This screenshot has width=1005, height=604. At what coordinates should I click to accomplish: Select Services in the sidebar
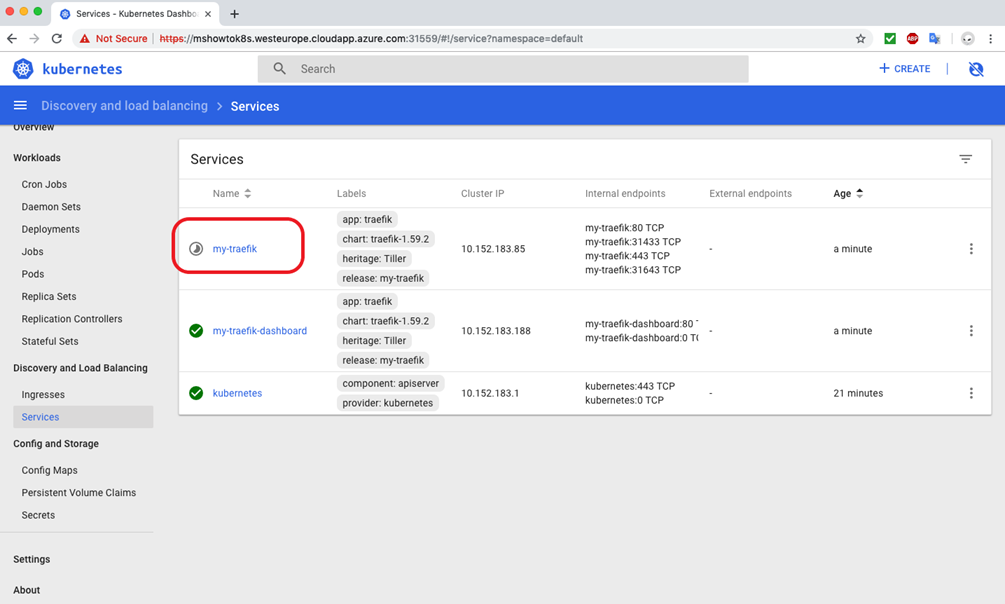click(x=83, y=417)
